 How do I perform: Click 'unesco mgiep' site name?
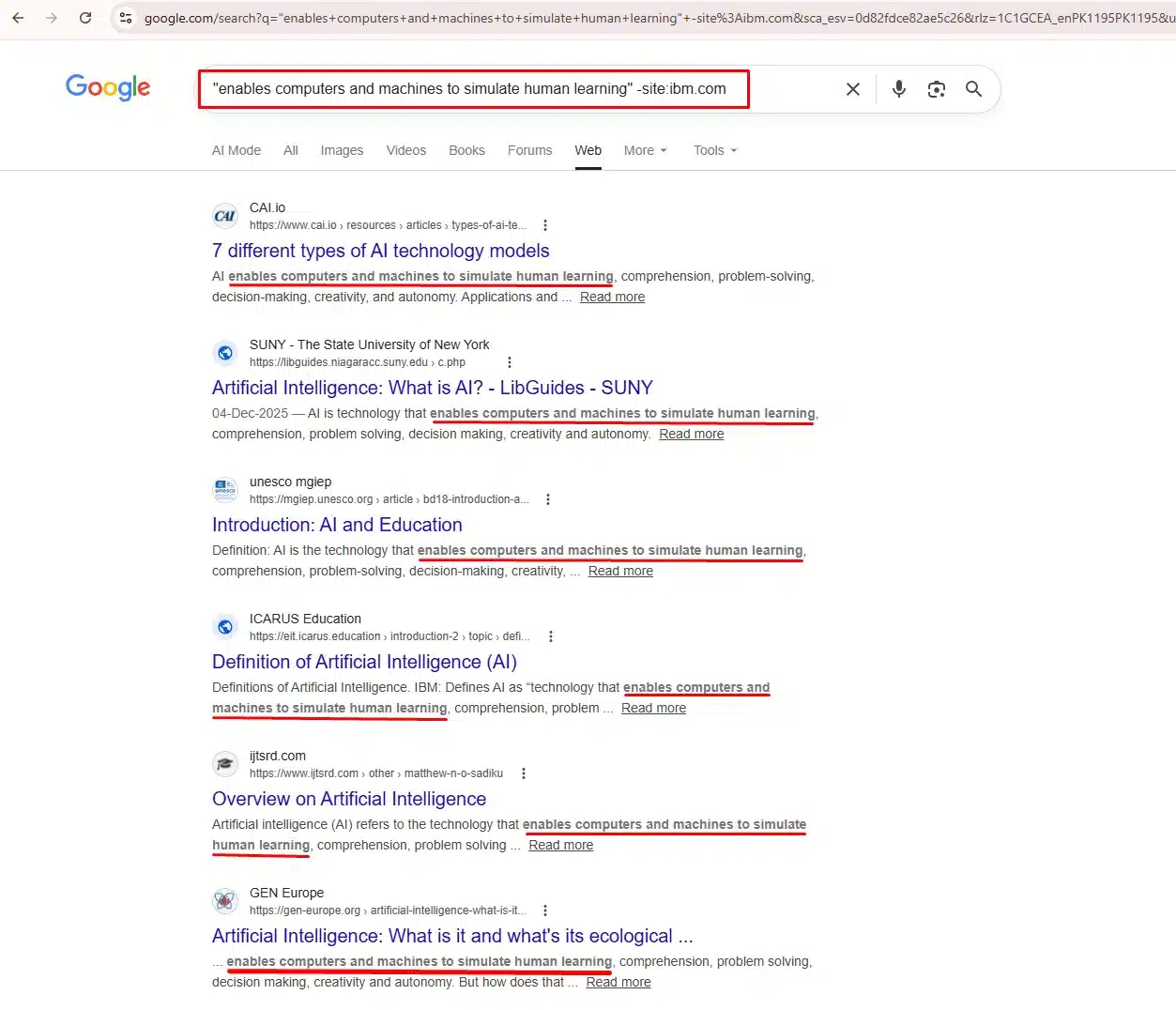pyautogui.click(x=290, y=482)
